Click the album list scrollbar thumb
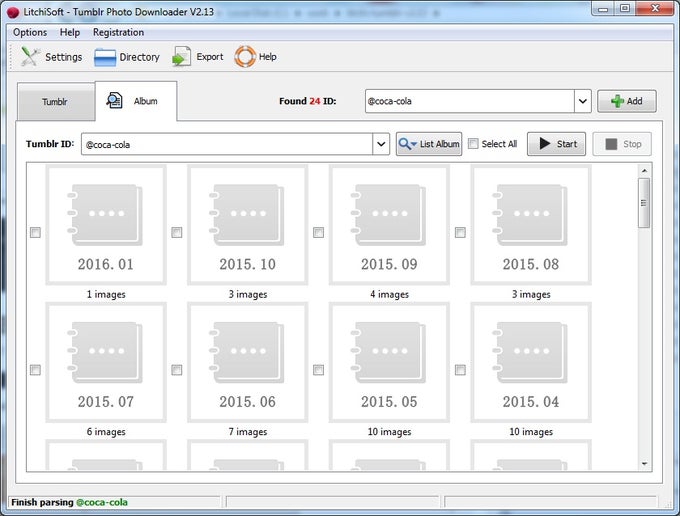Image resolution: width=680 pixels, height=516 pixels. (644, 203)
